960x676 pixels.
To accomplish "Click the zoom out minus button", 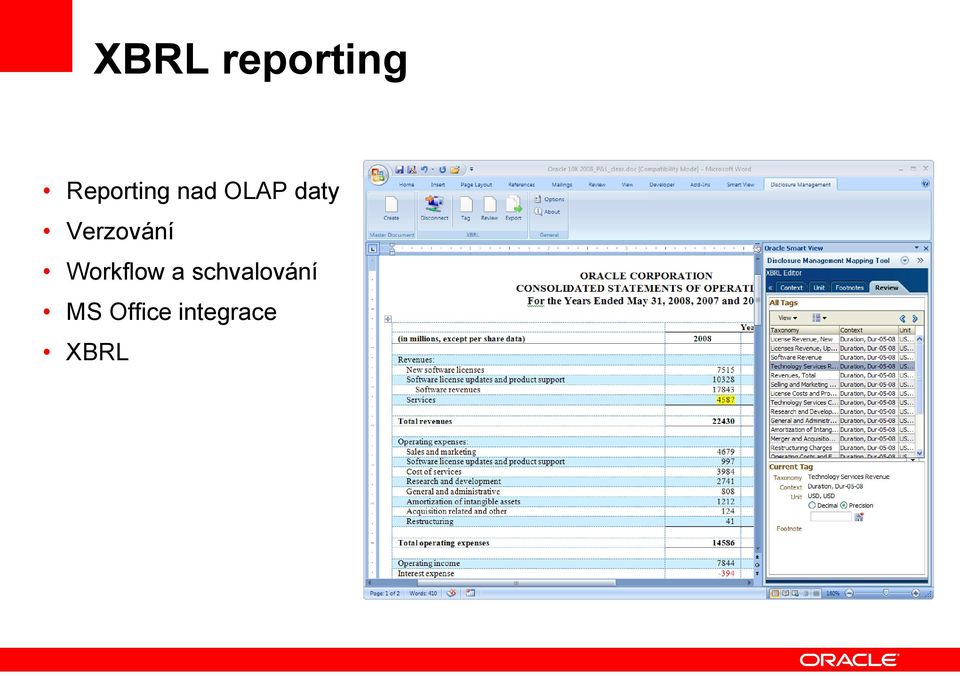I will (x=849, y=593).
